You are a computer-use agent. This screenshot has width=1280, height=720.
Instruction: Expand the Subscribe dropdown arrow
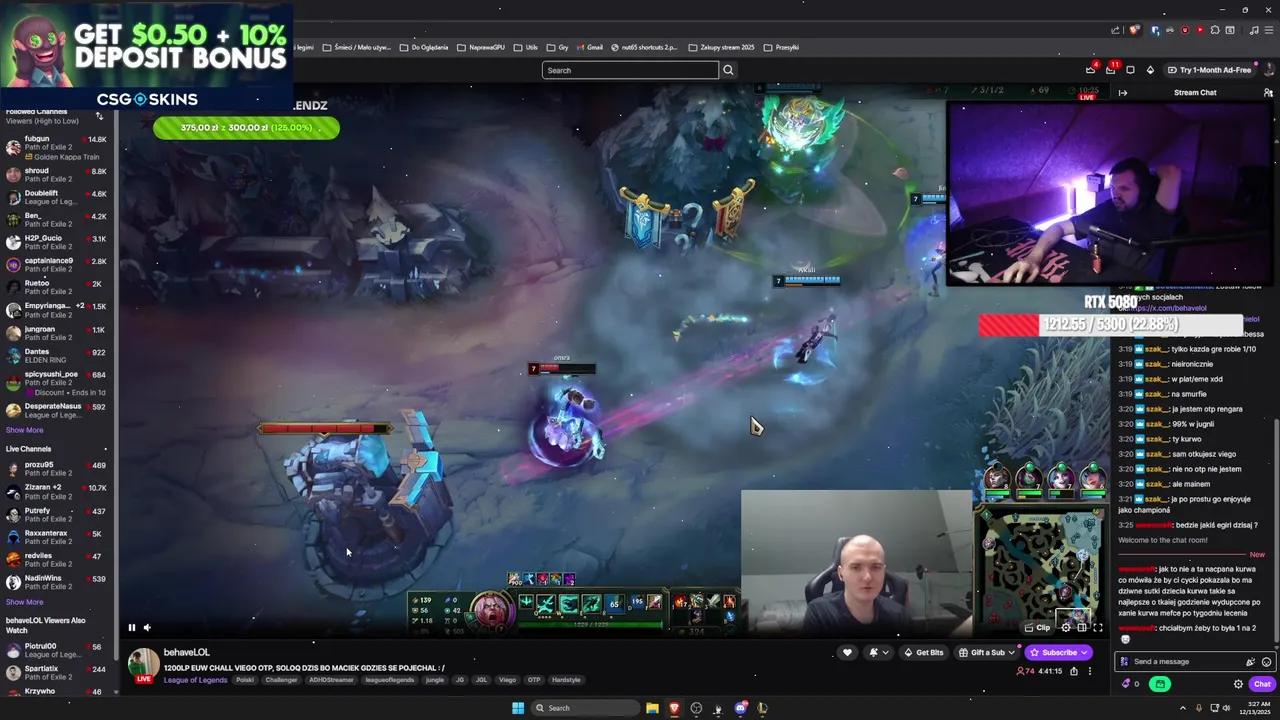pyautogui.click(x=1084, y=652)
